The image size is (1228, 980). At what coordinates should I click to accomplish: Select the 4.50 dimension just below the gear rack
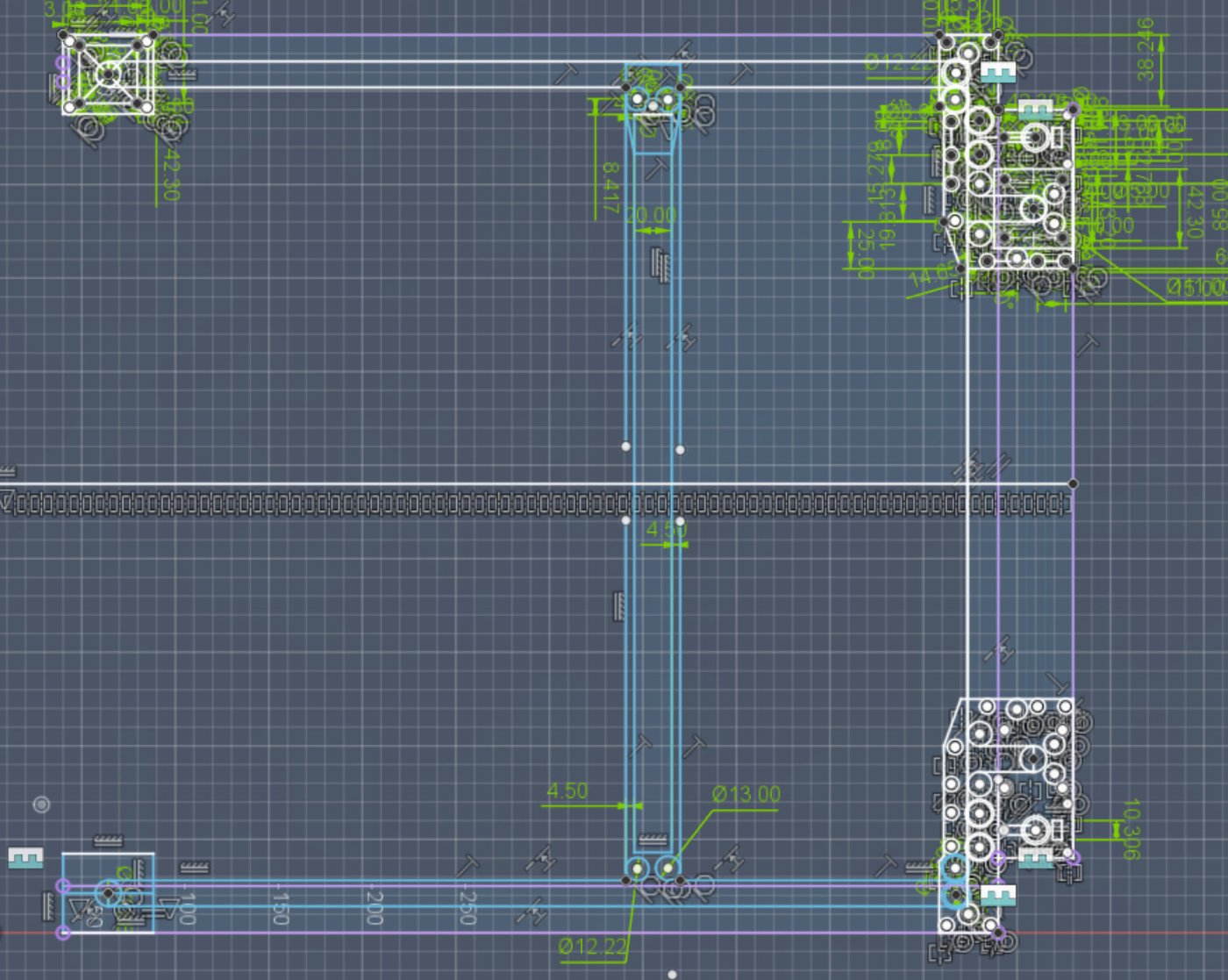point(667,530)
